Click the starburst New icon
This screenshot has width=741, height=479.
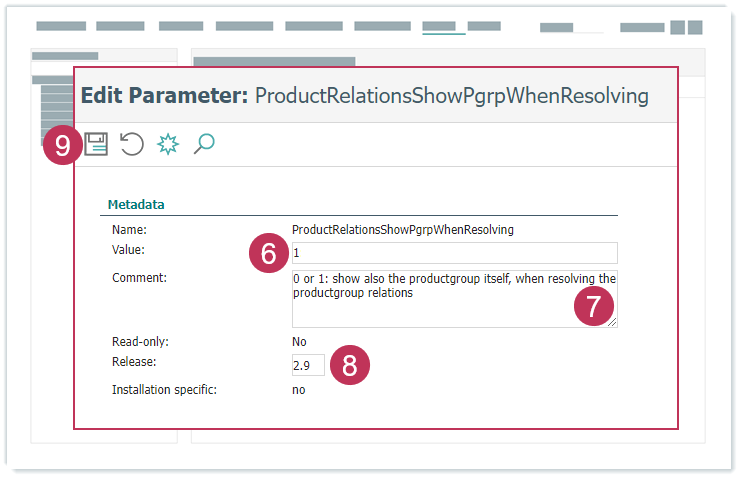(x=168, y=145)
